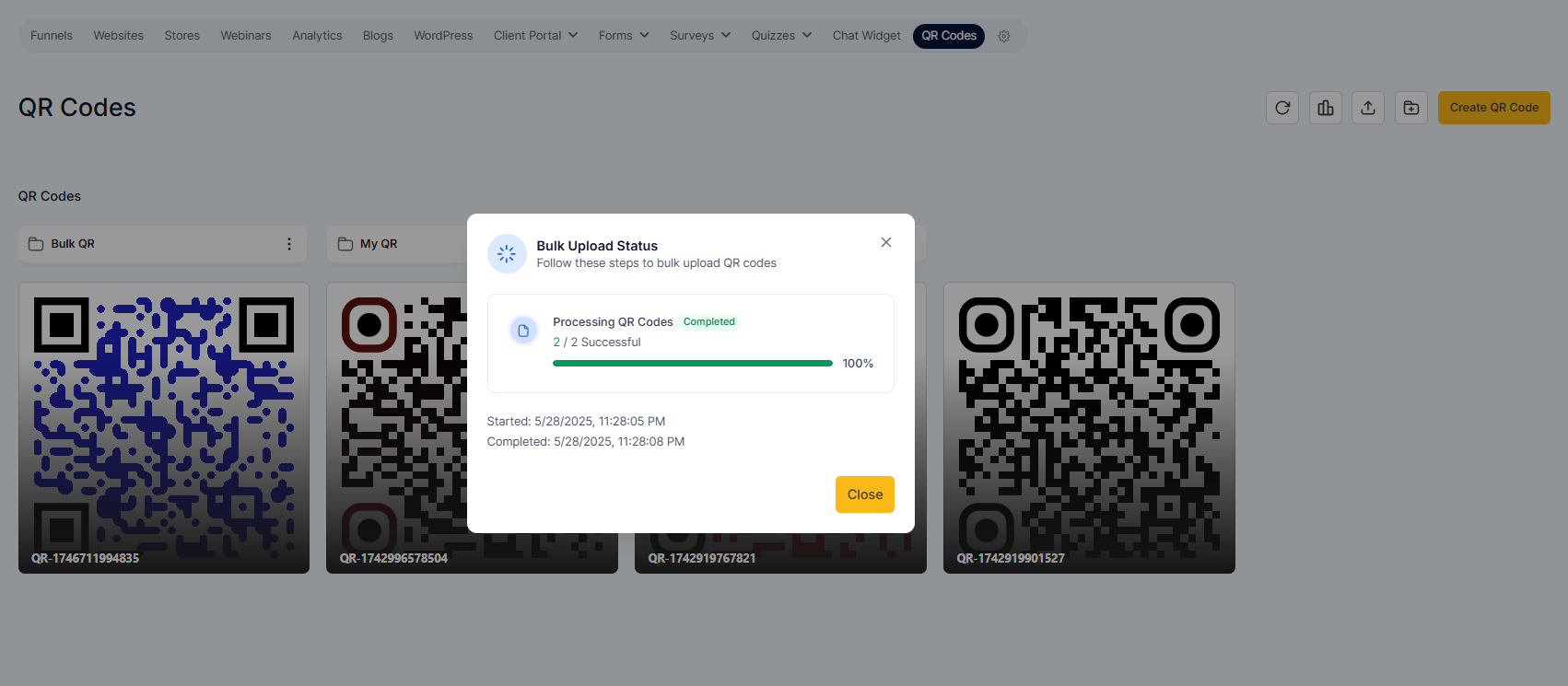The width and height of the screenshot is (1568, 686).
Task: Click the Processing QR Codes label
Action: pos(613,322)
